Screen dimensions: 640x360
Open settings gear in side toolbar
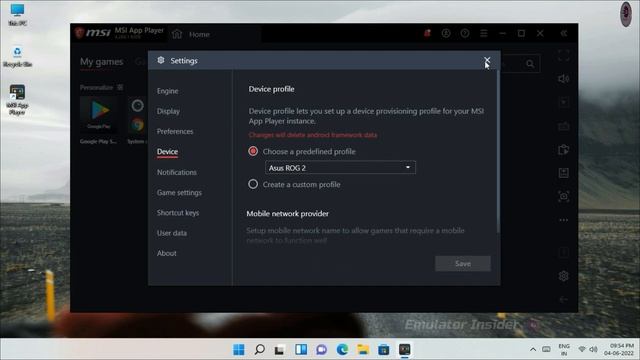pyautogui.click(x=564, y=276)
